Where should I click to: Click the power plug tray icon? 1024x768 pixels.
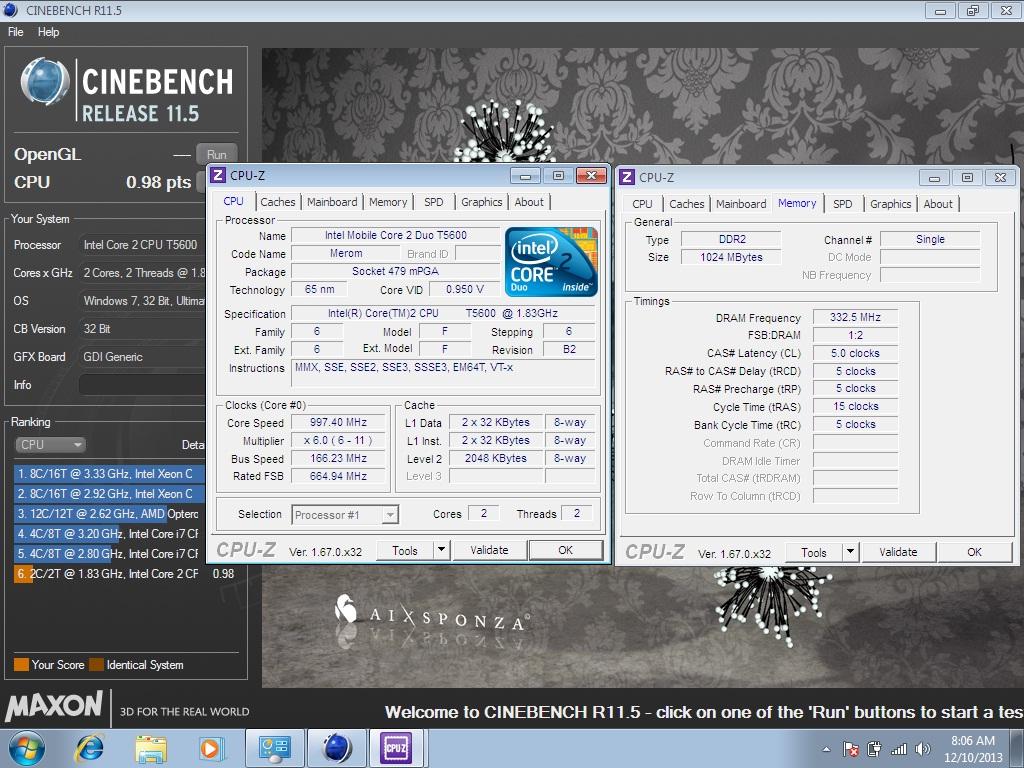click(x=874, y=749)
